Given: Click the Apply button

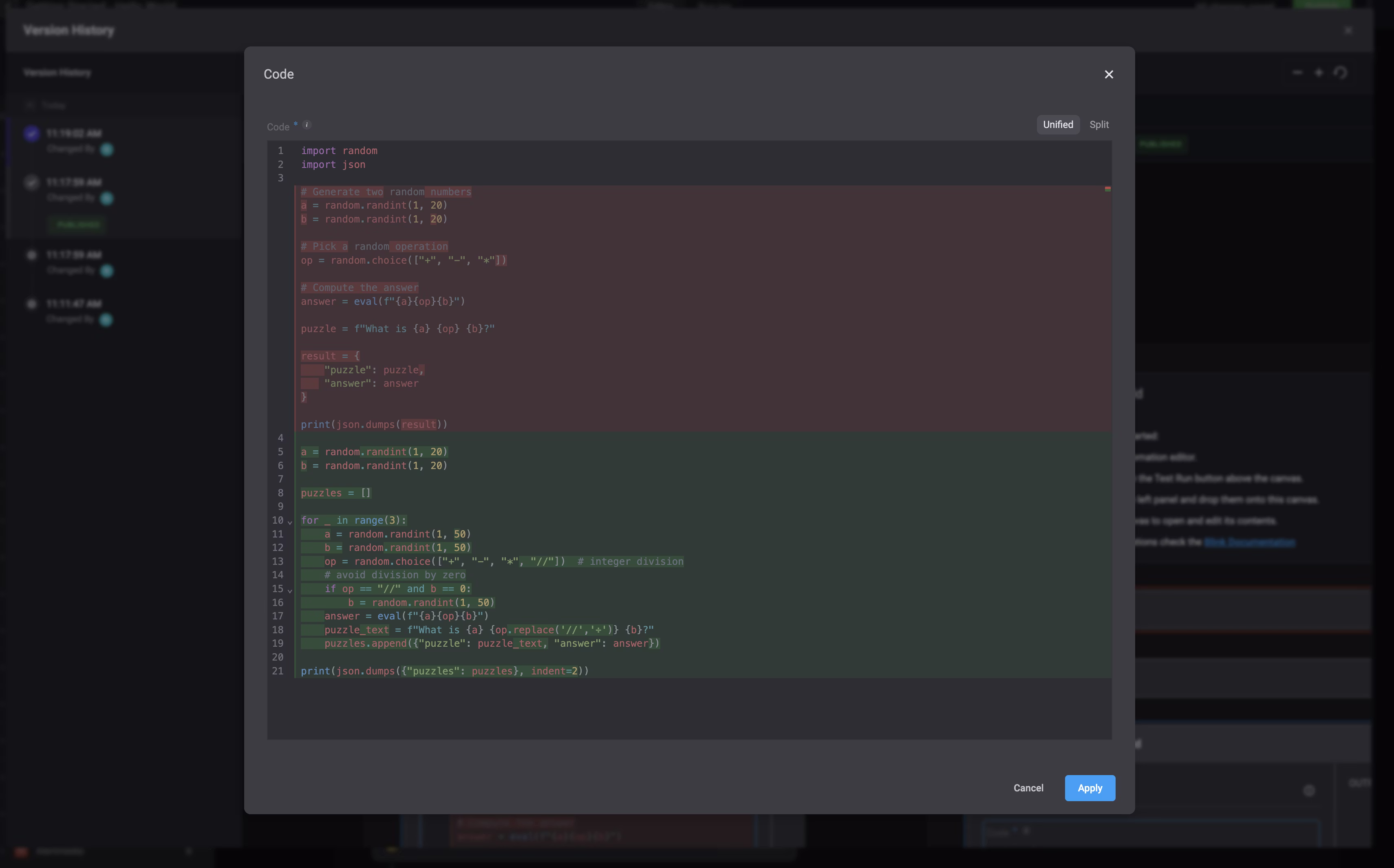Looking at the screenshot, I should tap(1089, 788).
